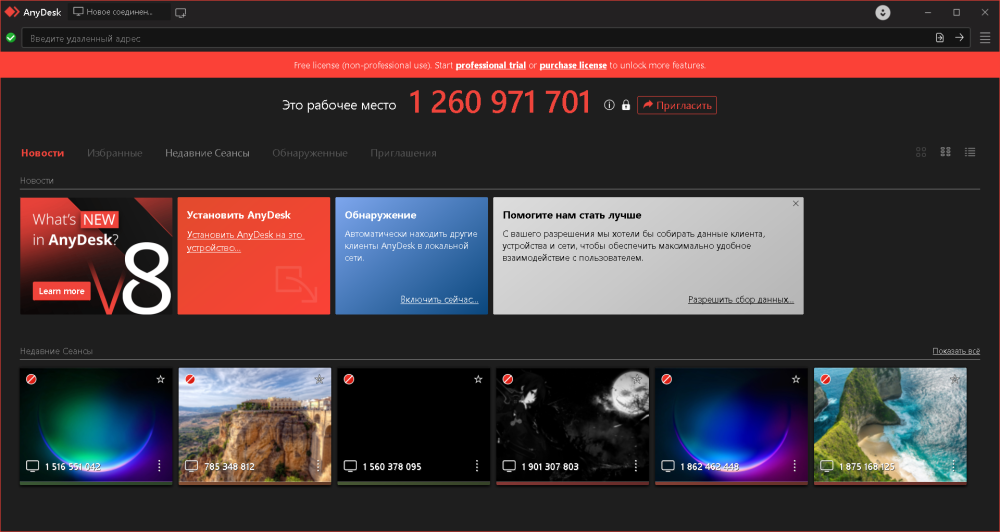
Task: Open options menu for session 1 901 307 803
Action: (x=636, y=466)
